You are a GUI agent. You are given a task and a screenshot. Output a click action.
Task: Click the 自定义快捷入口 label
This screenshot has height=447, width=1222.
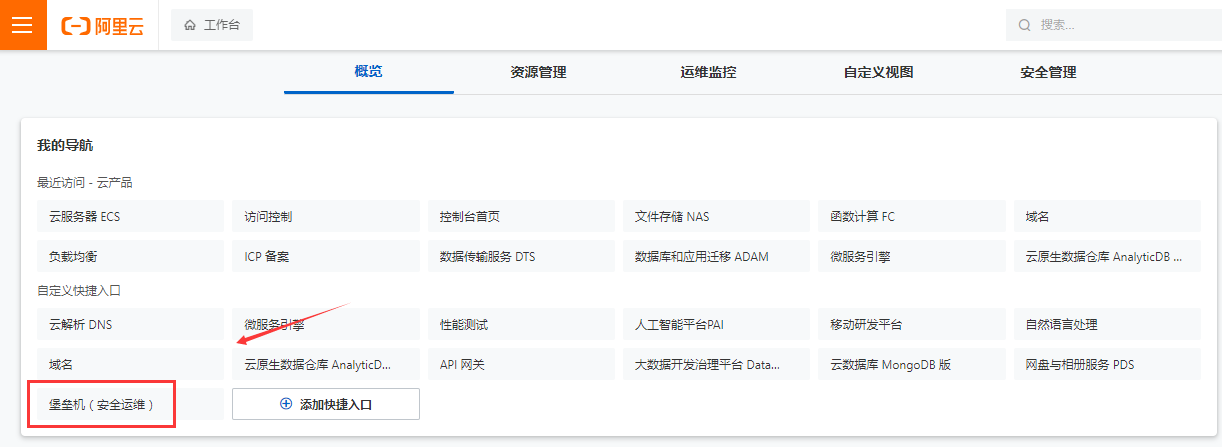pyautogui.click(x=79, y=291)
